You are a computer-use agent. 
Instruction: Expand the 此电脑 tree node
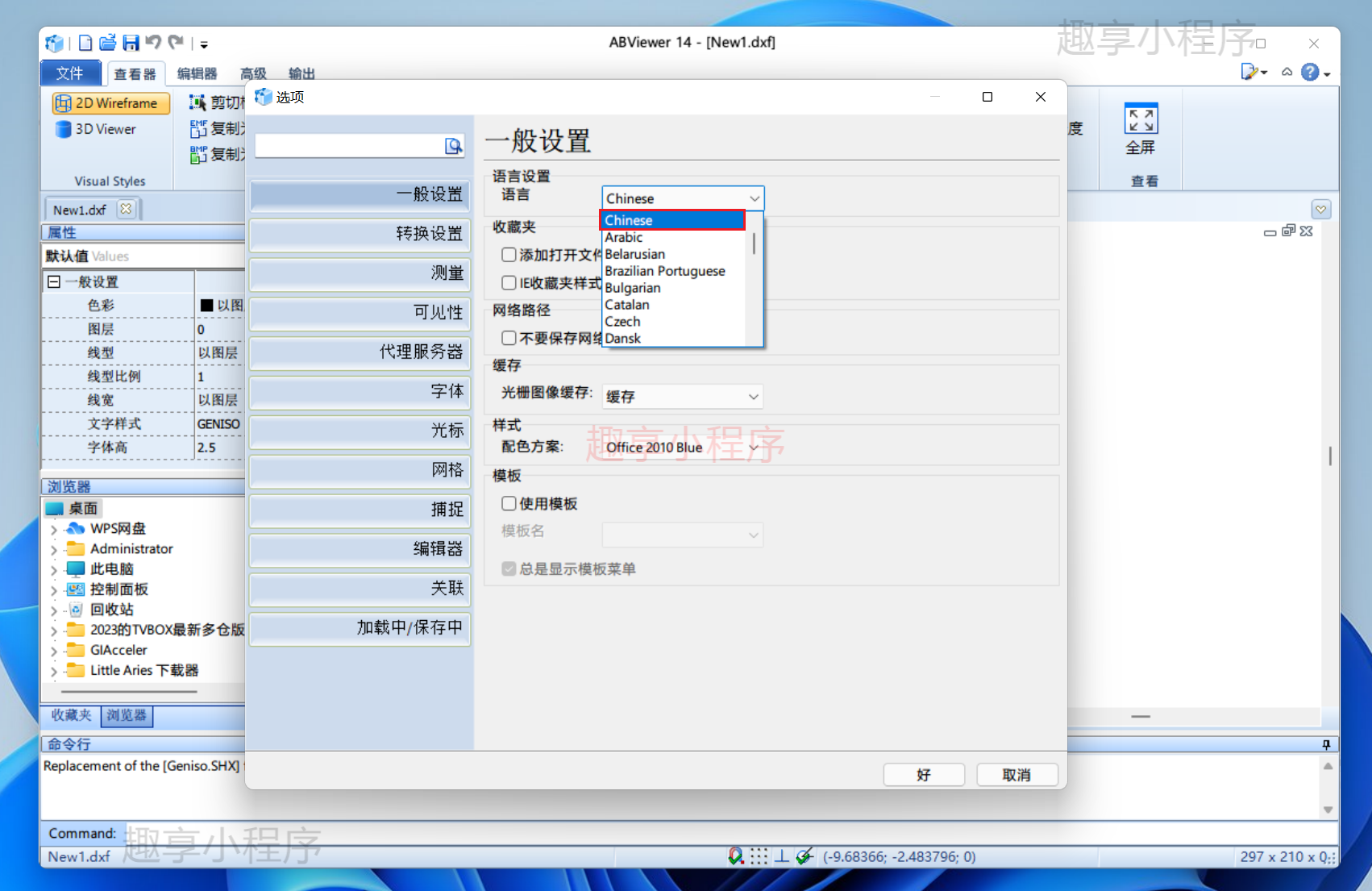click(54, 570)
